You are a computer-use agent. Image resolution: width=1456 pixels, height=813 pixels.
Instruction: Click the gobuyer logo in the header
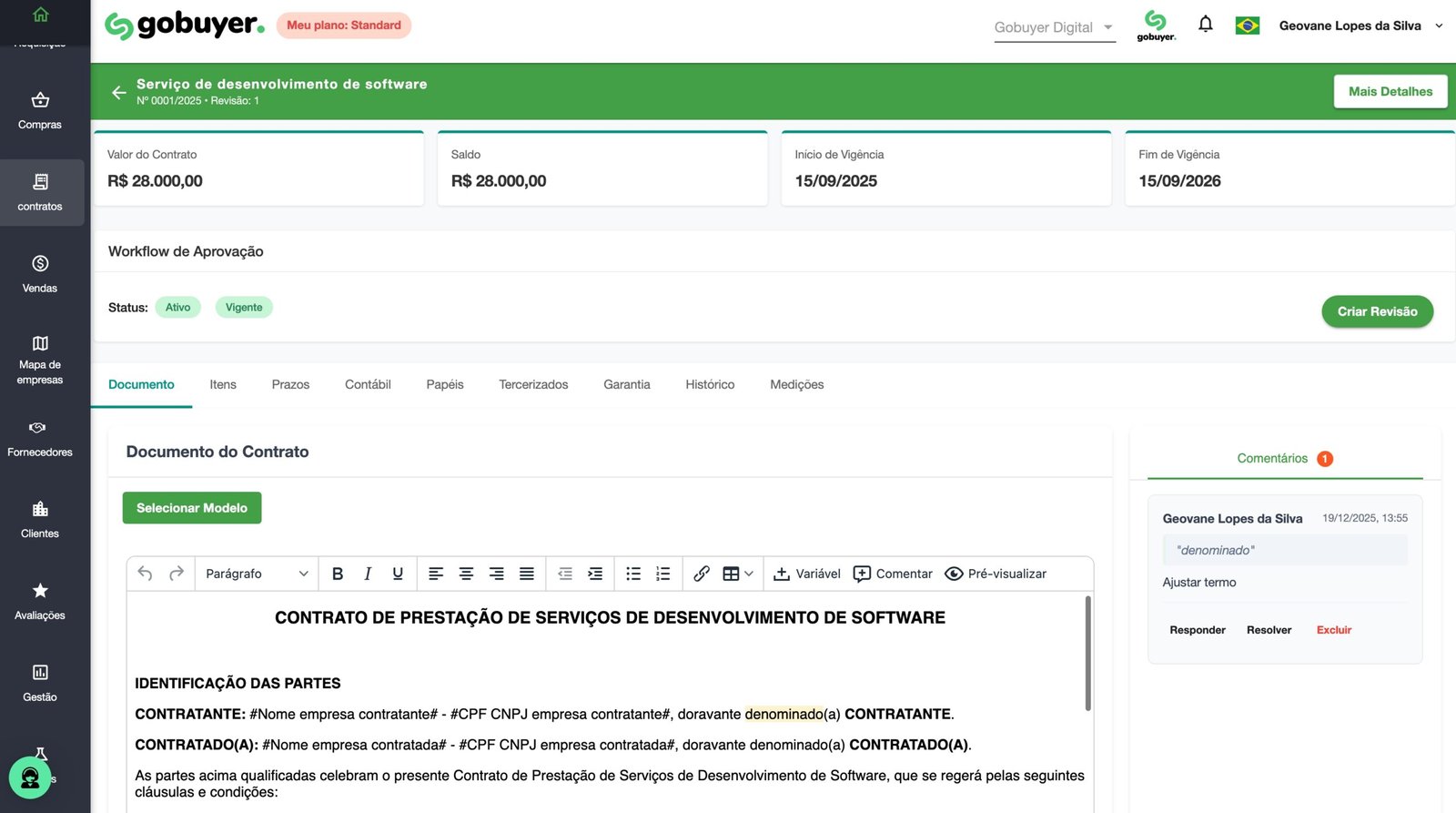(x=185, y=25)
